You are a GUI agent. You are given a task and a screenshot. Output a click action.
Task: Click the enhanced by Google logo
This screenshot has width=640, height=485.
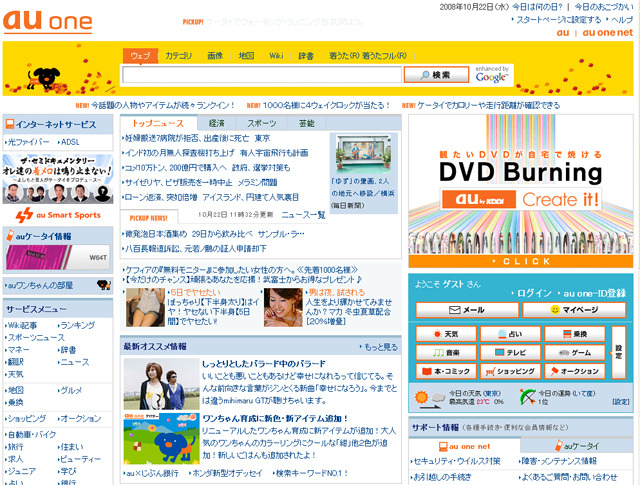tap(491, 74)
